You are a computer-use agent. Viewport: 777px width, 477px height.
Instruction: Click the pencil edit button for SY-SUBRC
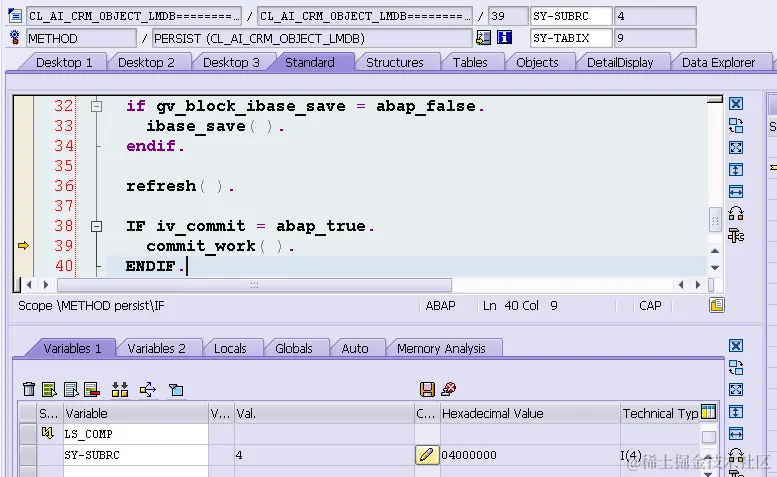(x=427, y=455)
